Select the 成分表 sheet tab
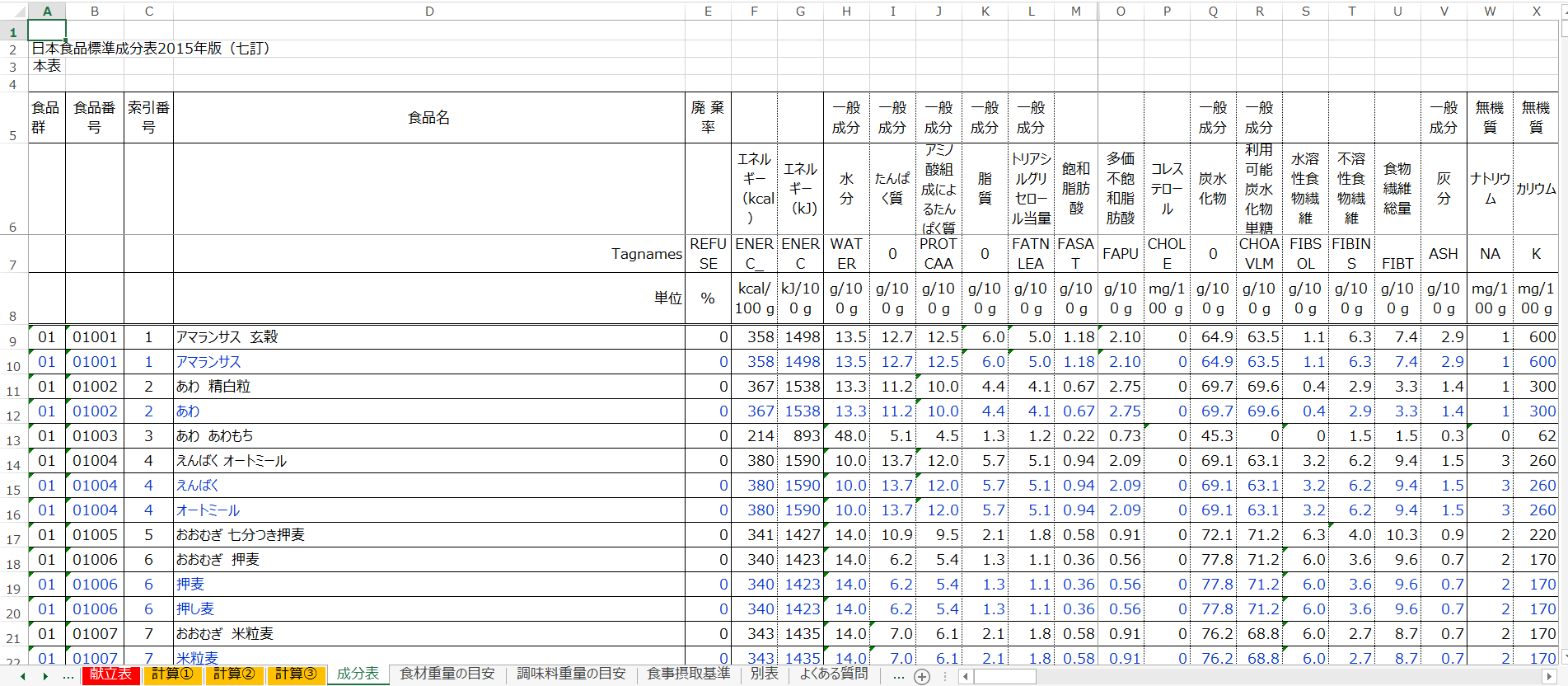The width and height of the screenshot is (1568, 686). pos(358,674)
